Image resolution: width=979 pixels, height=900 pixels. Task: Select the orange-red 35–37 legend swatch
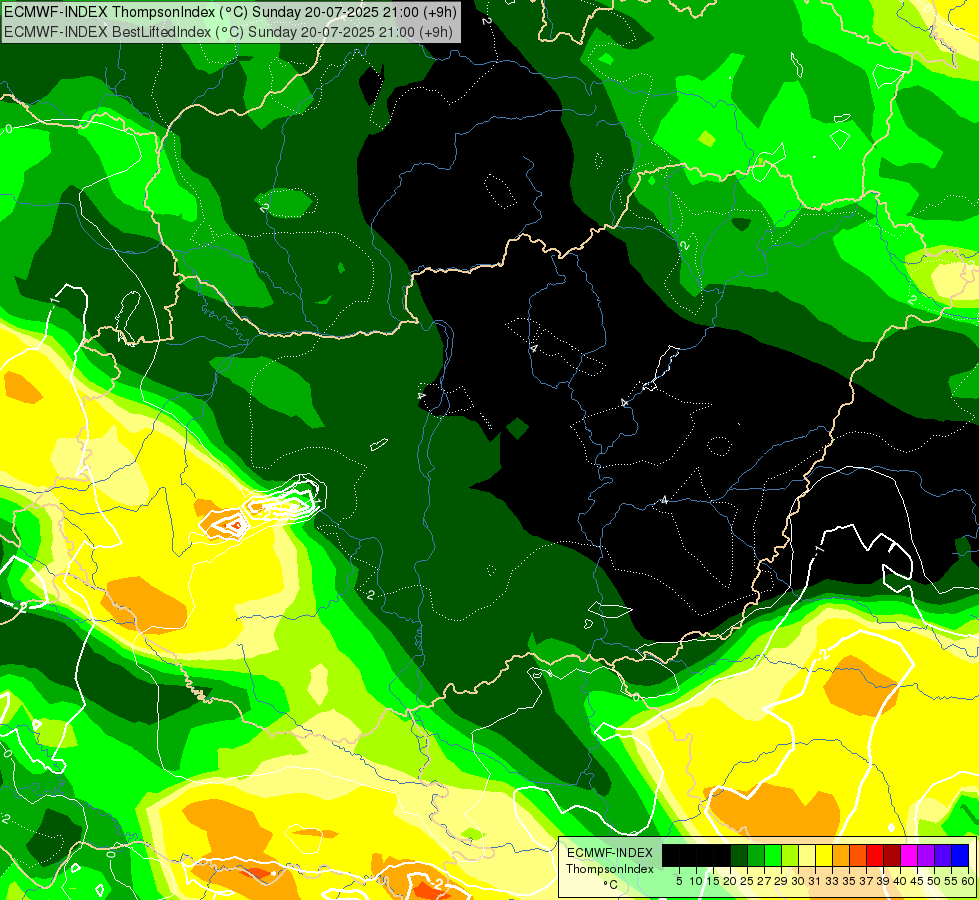858,855
